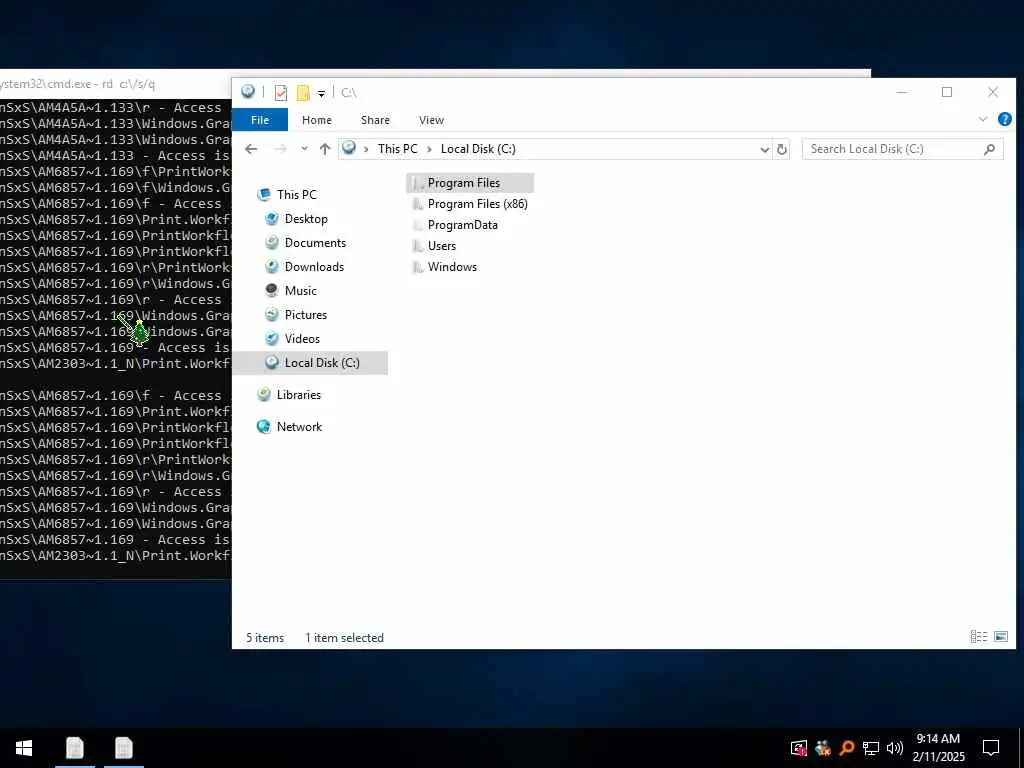Minimize the Explorer window

click(x=902, y=92)
